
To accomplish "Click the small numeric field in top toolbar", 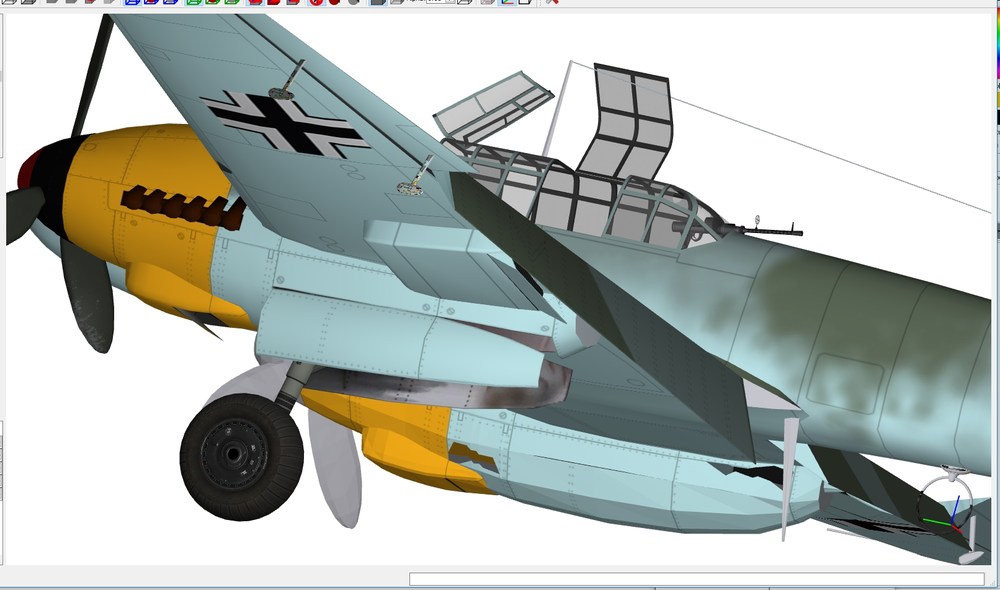I will 440,2.
